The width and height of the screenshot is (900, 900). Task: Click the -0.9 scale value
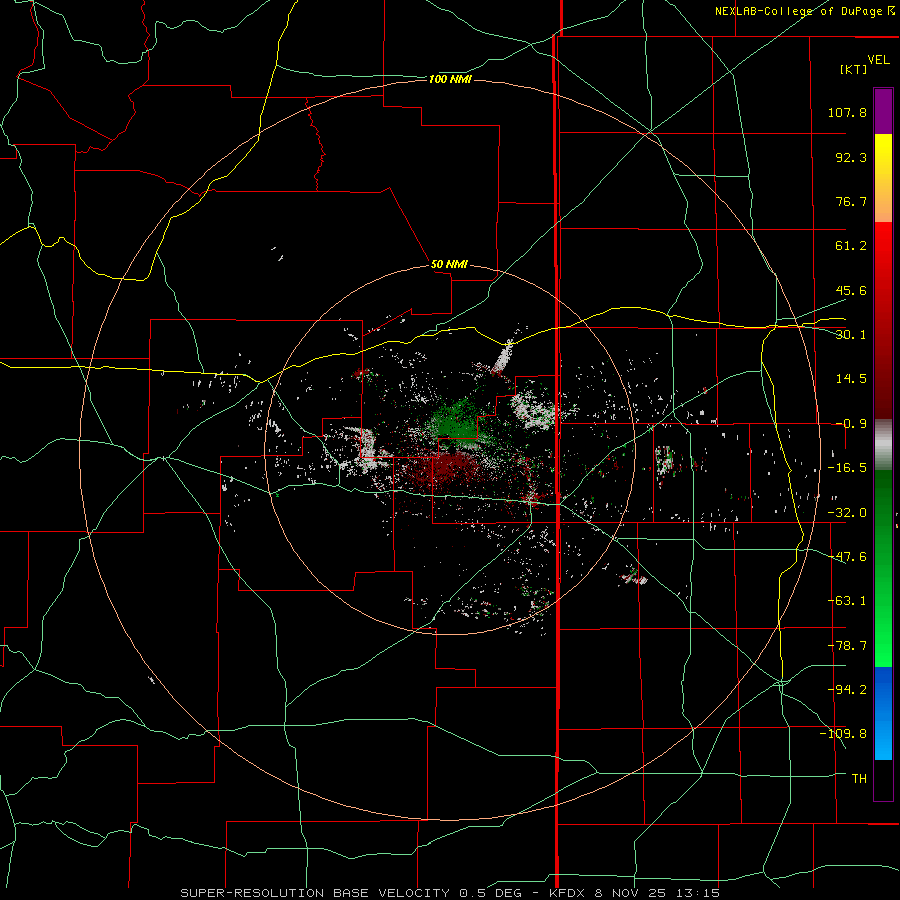click(x=851, y=424)
